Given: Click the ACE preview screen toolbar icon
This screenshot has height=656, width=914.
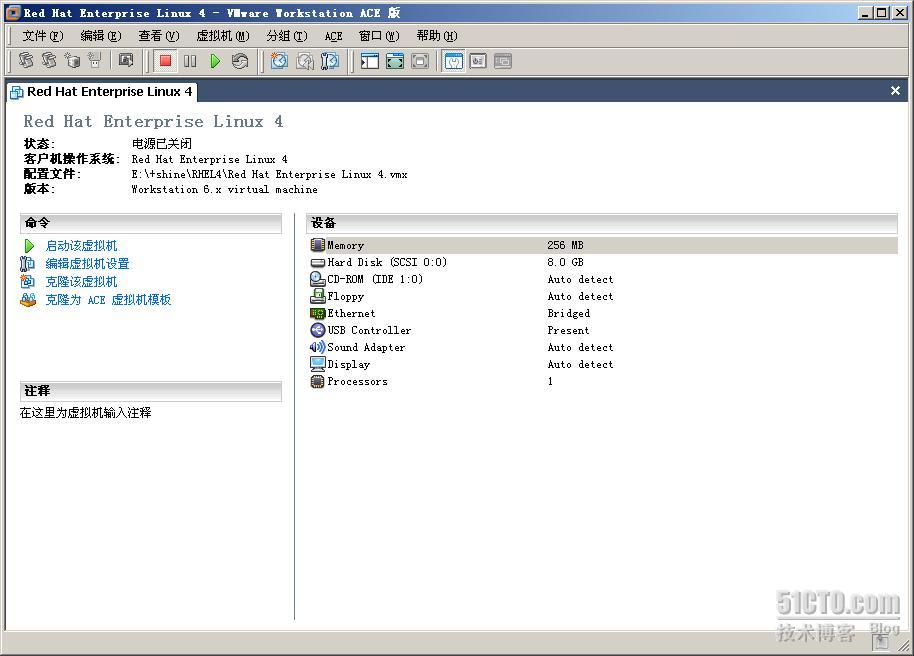Looking at the screenshot, I should tap(126, 60).
